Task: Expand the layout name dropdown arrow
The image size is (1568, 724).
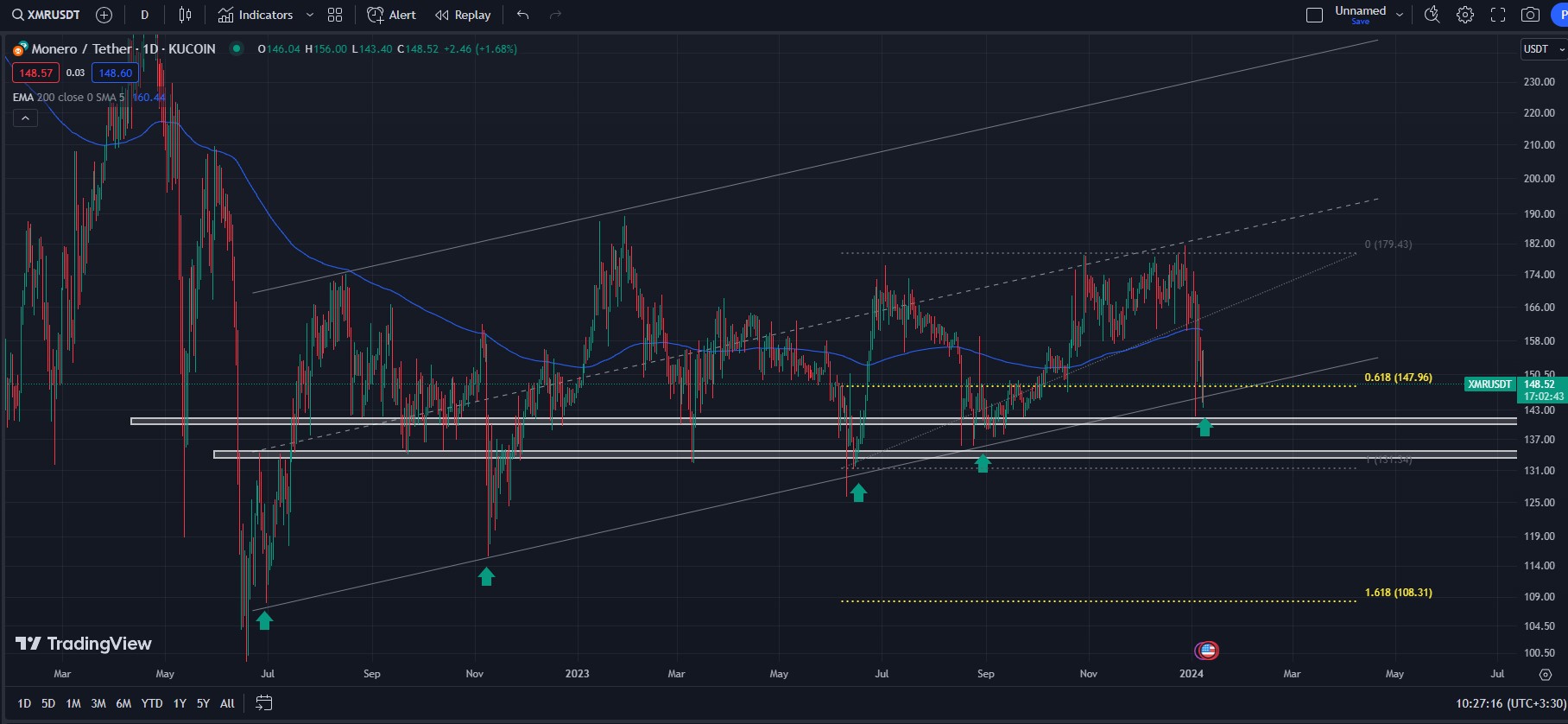Action: [1400, 15]
